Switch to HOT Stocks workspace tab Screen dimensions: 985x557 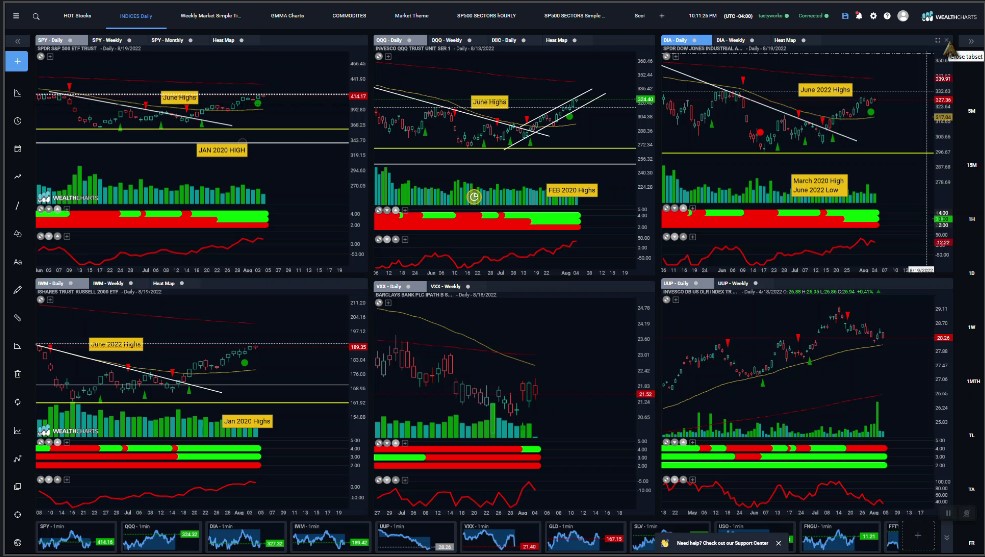(77, 16)
